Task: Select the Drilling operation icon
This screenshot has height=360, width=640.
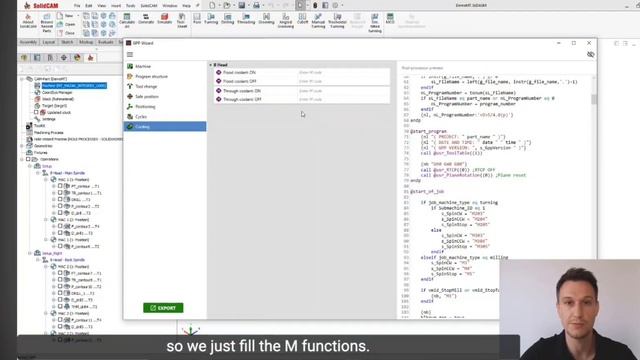Action: pos(228,19)
